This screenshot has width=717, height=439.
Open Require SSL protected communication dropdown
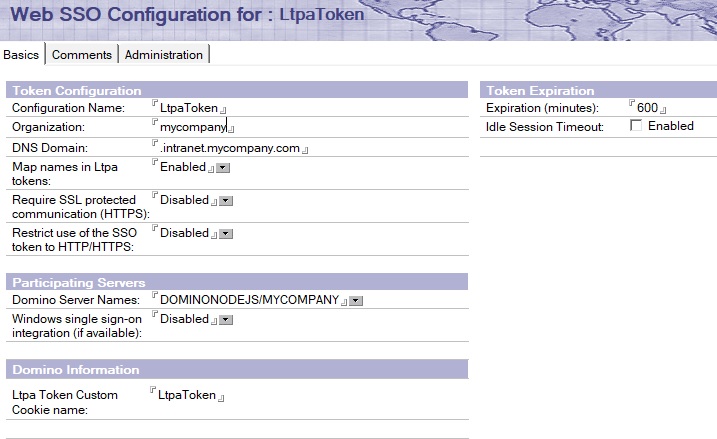pos(226,201)
